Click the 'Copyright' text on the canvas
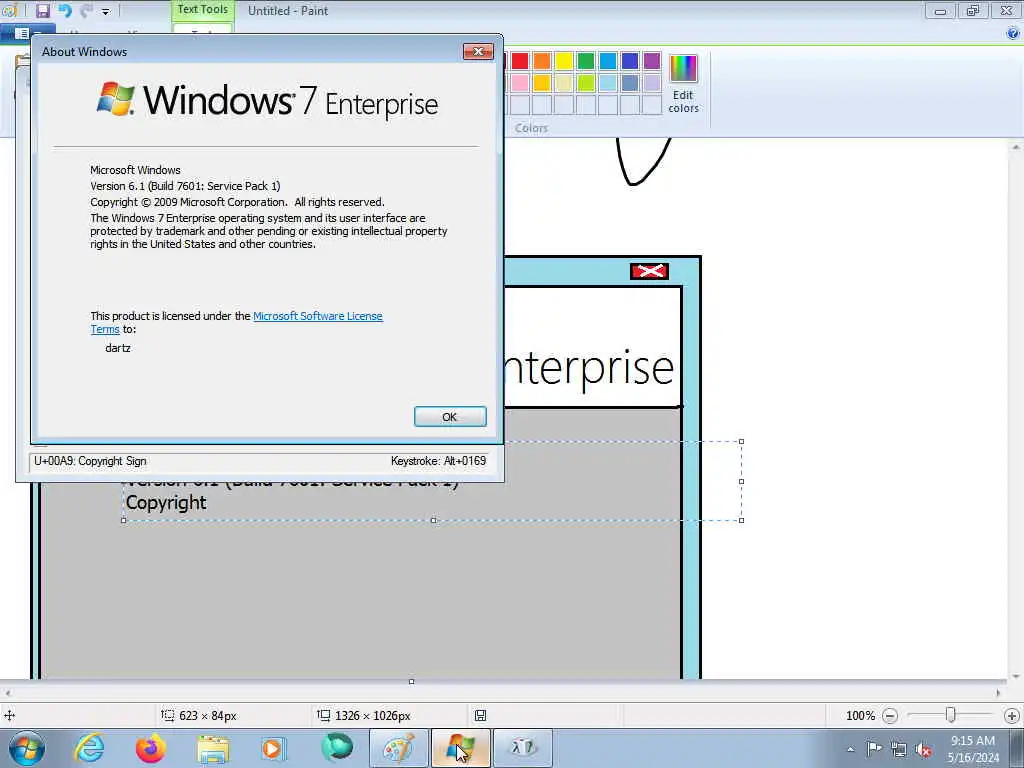The image size is (1024, 768). [166, 503]
